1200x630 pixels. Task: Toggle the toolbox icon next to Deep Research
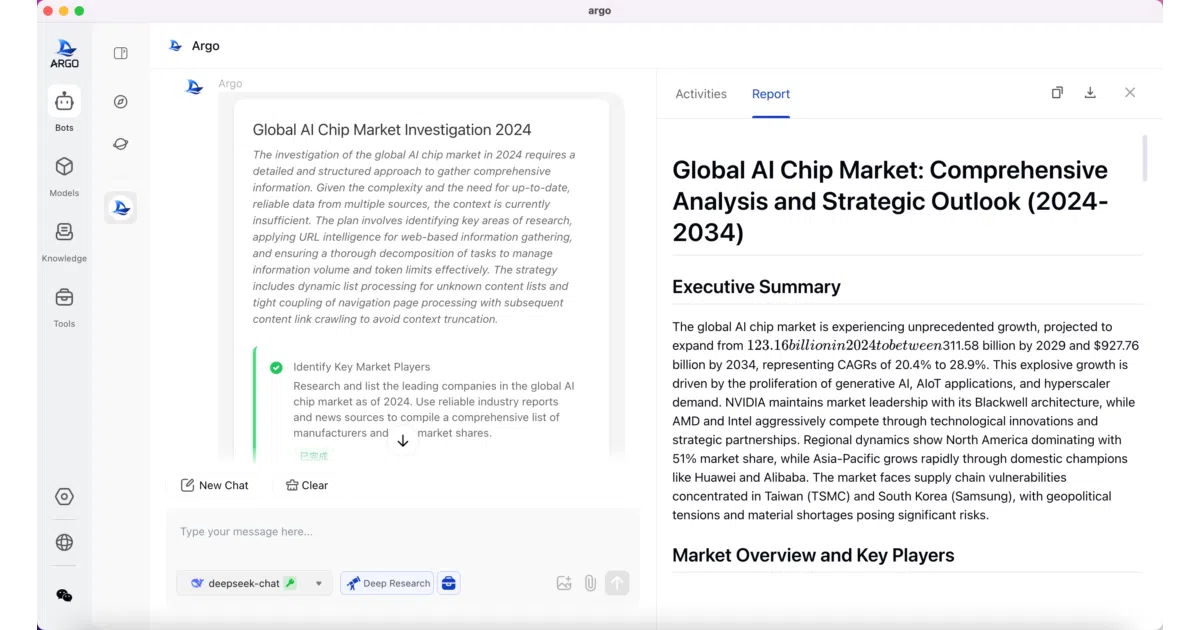[449, 583]
